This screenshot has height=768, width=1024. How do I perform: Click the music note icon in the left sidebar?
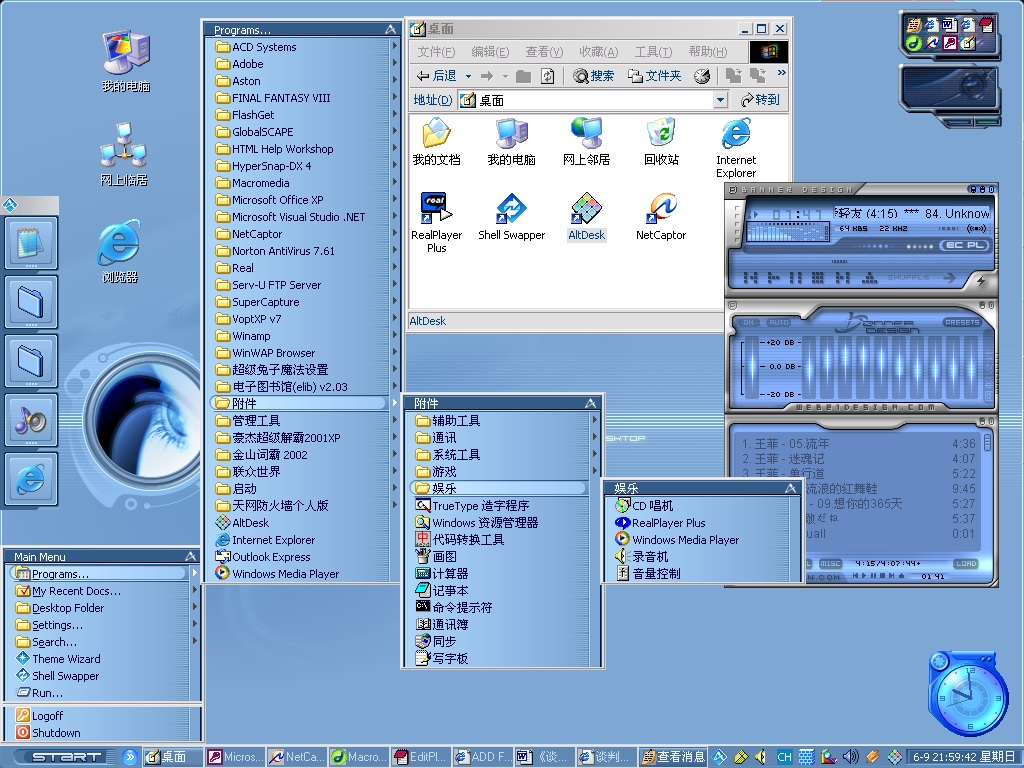tap(30, 420)
